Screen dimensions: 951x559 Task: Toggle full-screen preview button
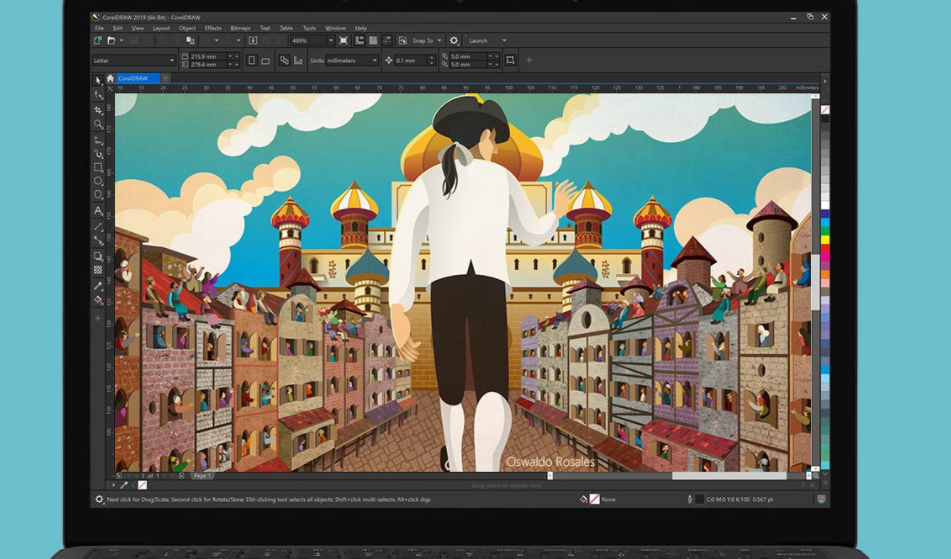coord(343,41)
